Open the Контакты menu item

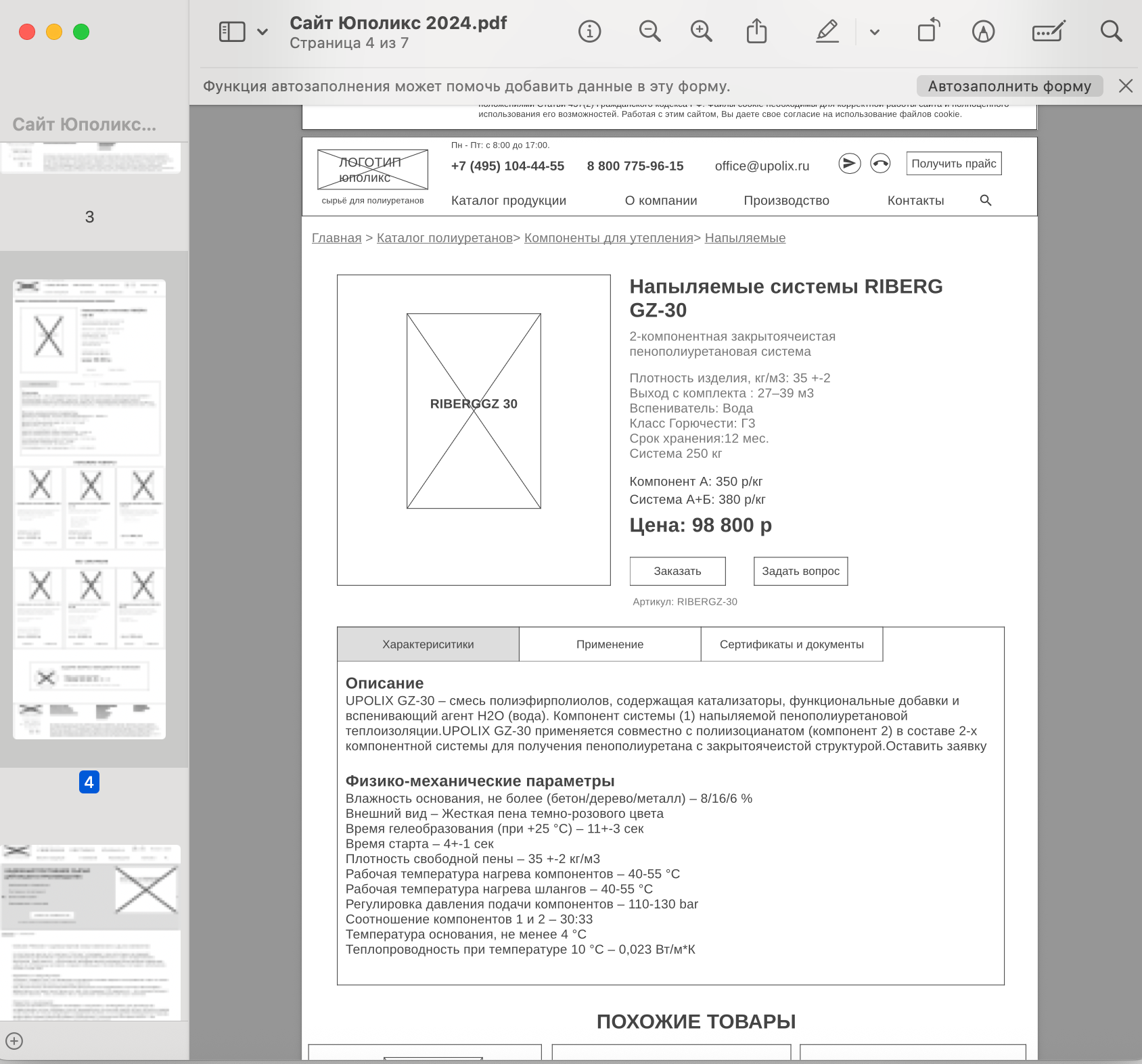pyautogui.click(x=915, y=201)
